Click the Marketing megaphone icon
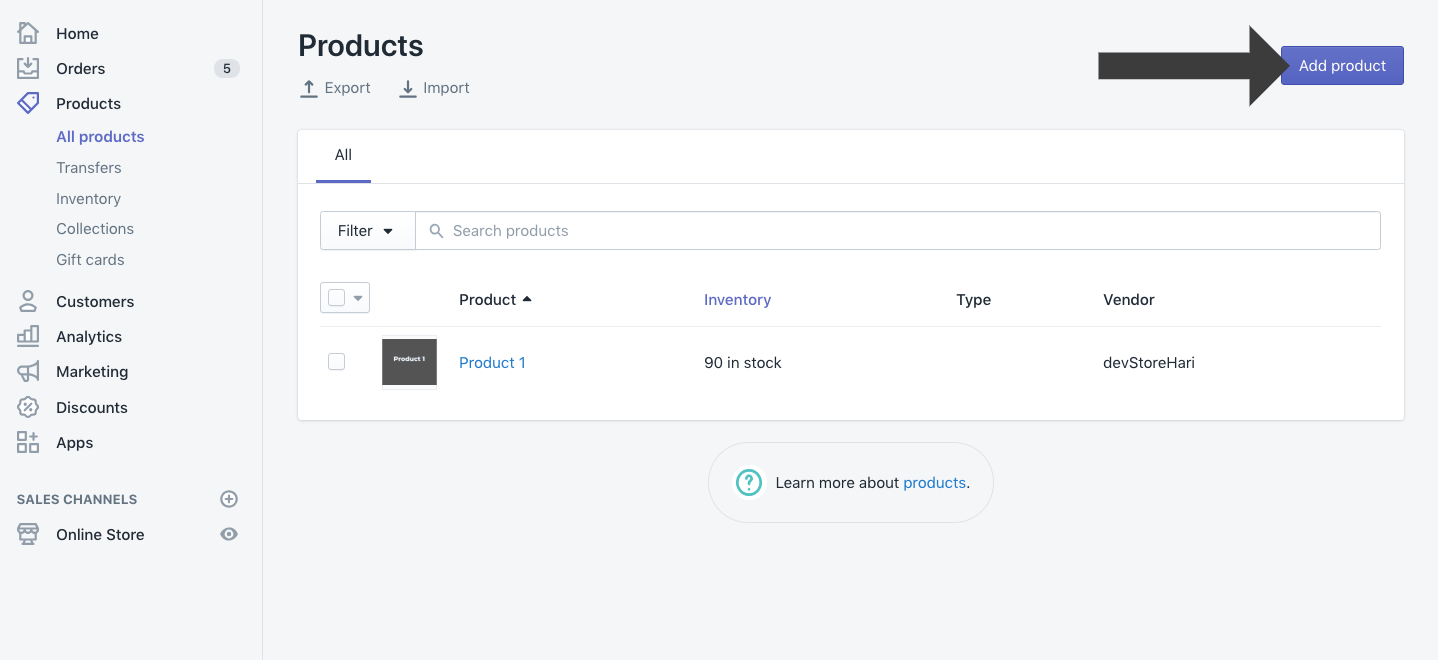The height and width of the screenshot is (660, 1438). (x=28, y=371)
